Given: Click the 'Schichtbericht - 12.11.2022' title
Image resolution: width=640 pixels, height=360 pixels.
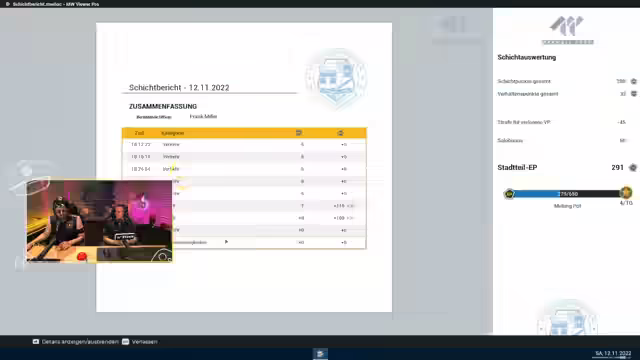Looking at the screenshot, I should (x=179, y=87).
